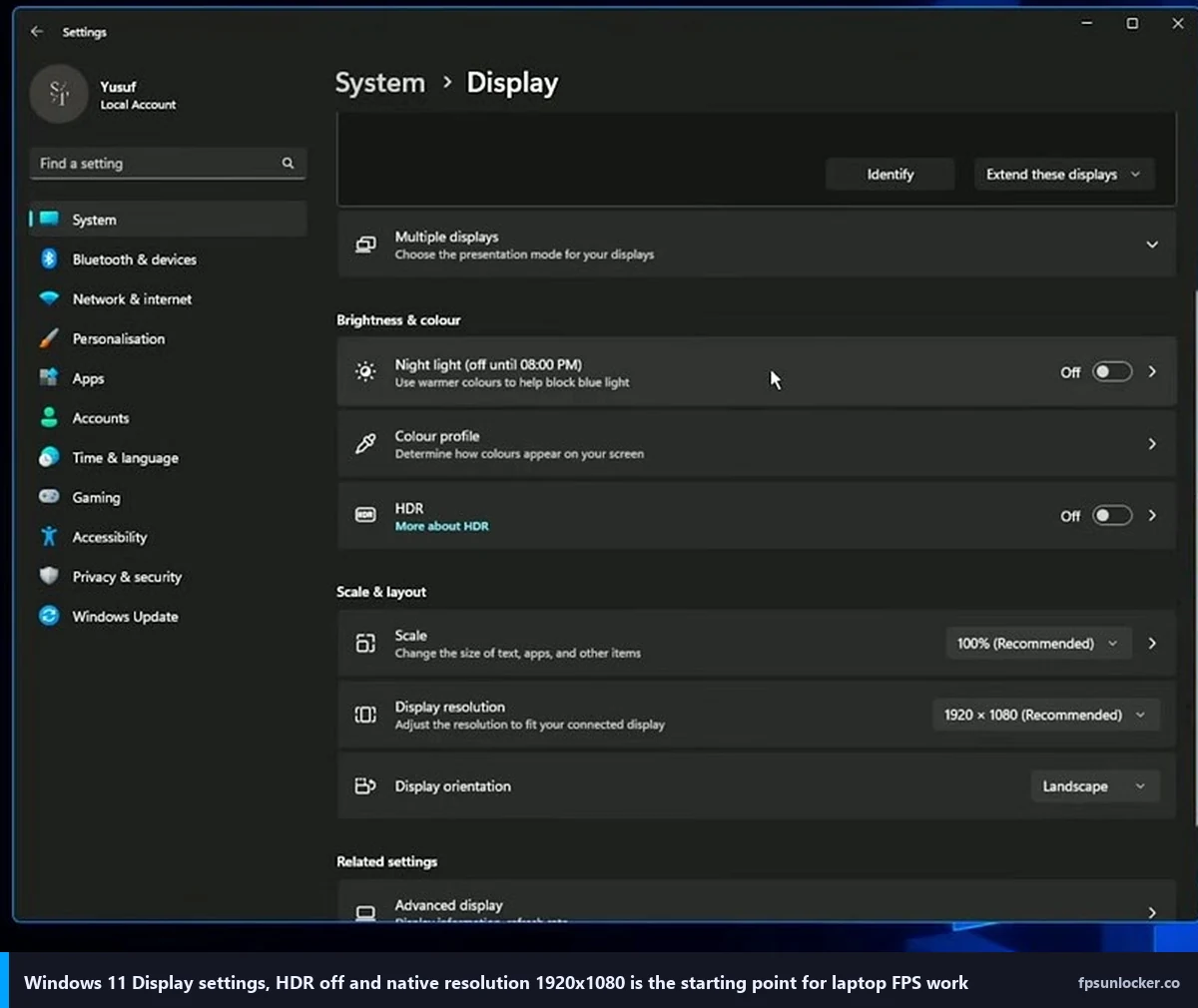Click the Multiple displays monitor icon
Viewport: 1198px width, 1008px height.
click(x=366, y=245)
